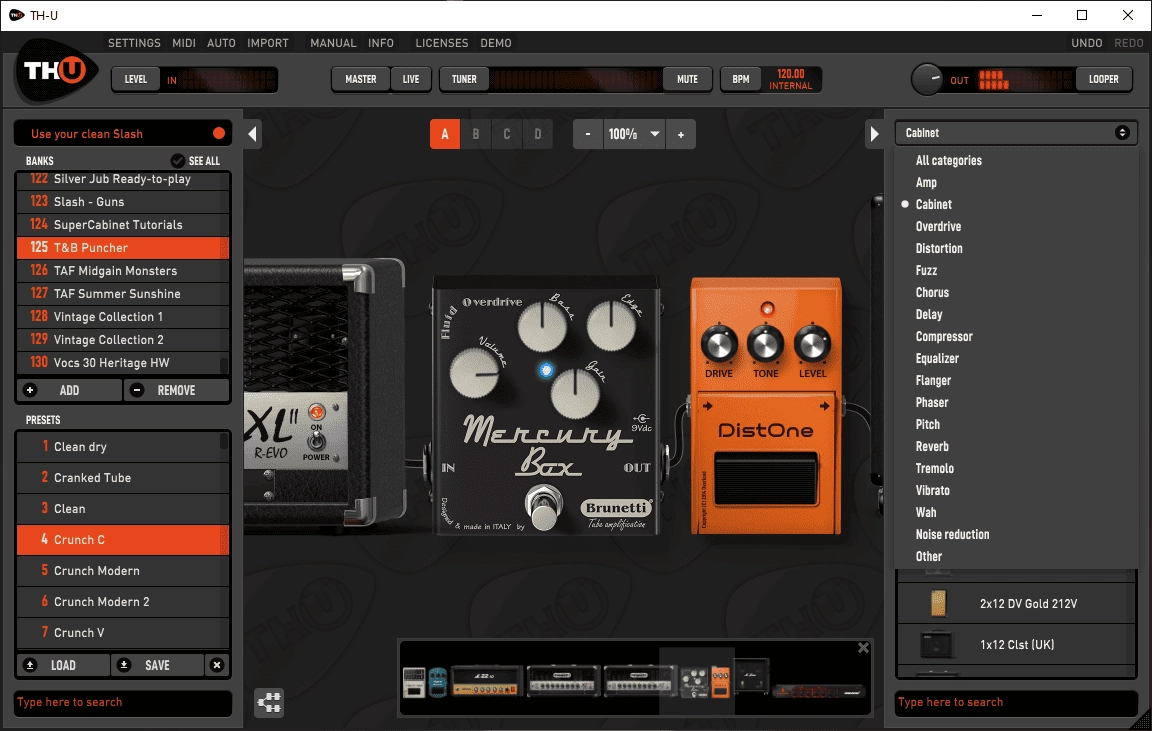Switch to scene A

[445, 134]
